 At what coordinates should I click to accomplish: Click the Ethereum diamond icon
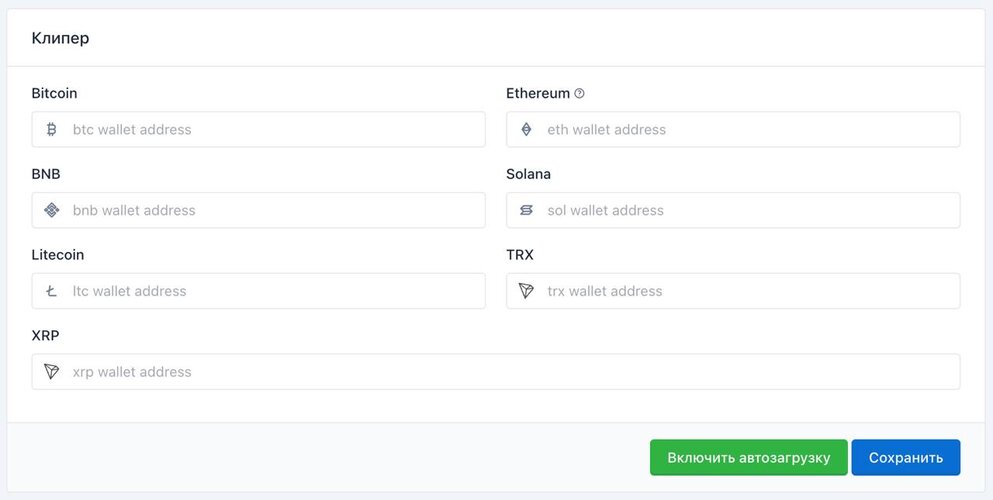(526, 130)
